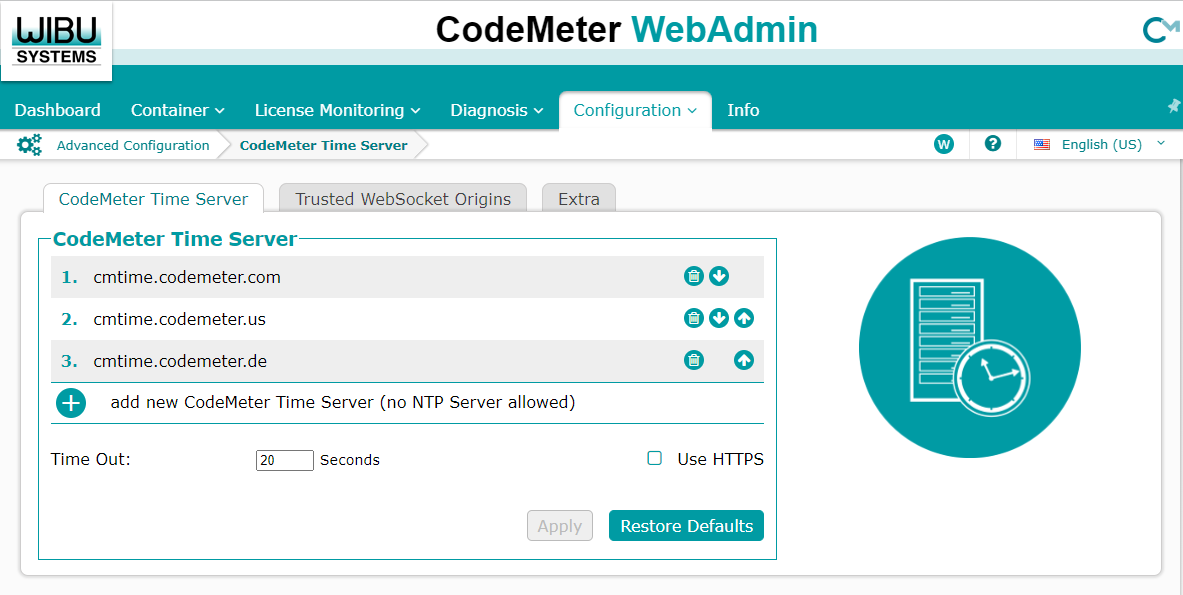Go to the Dashboard page

point(58,110)
